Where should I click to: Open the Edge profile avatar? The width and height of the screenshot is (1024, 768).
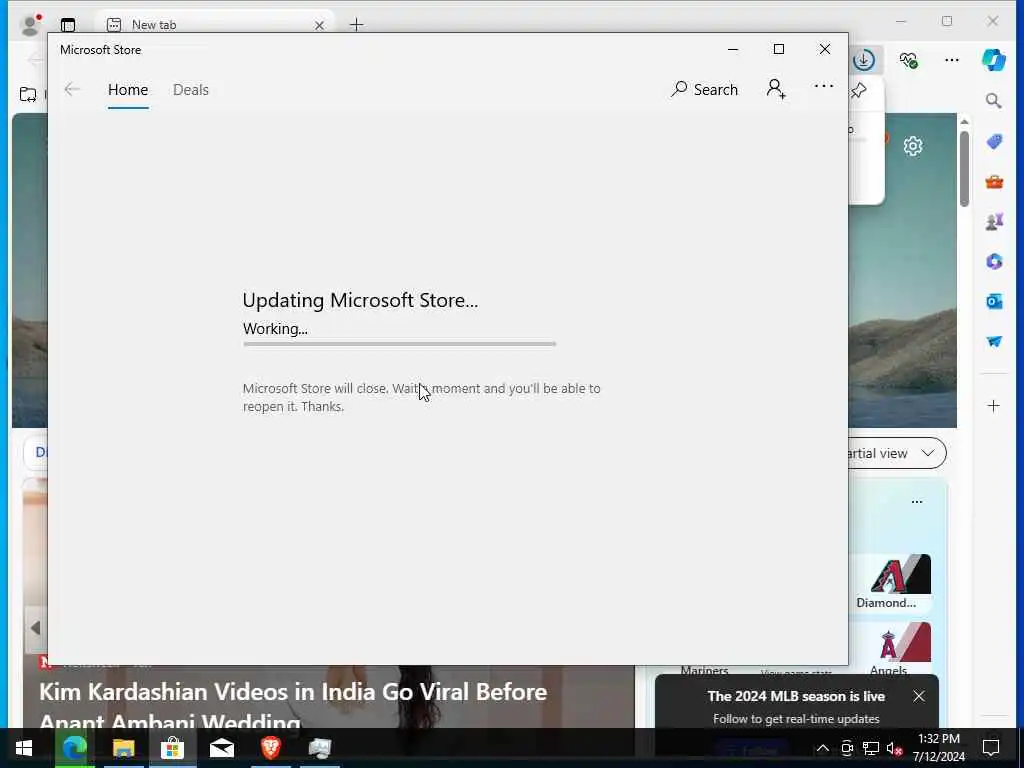pos(29,25)
